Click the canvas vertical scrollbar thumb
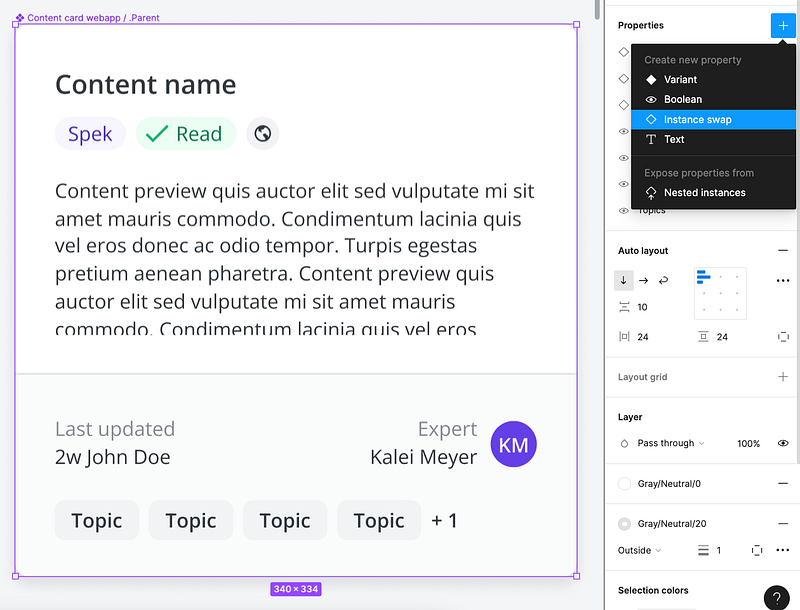Viewport: 800px width, 610px height. coord(597,9)
